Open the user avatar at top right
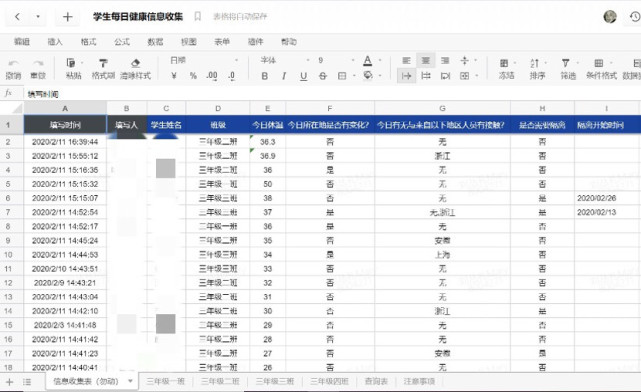Screen dimensions: 641x392 tap(610, 16)
